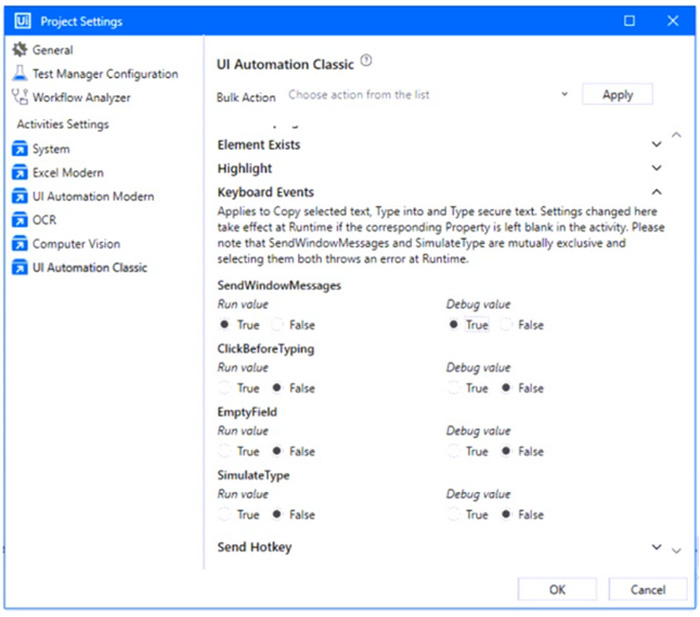The image size is (700, 617).
Task: Click the Element Exists section header
Action: coord(258,145)
